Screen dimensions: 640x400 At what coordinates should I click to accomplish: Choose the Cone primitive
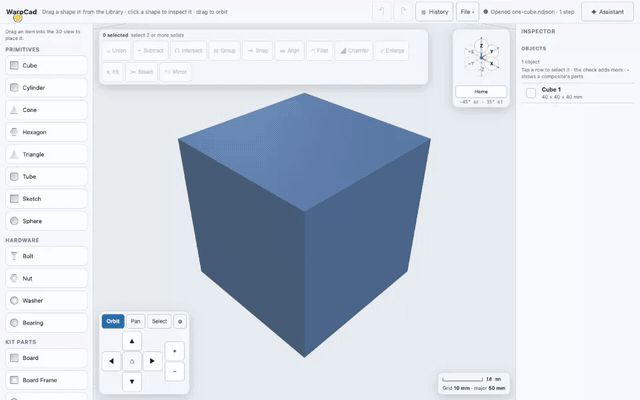[x=46, y=110]
